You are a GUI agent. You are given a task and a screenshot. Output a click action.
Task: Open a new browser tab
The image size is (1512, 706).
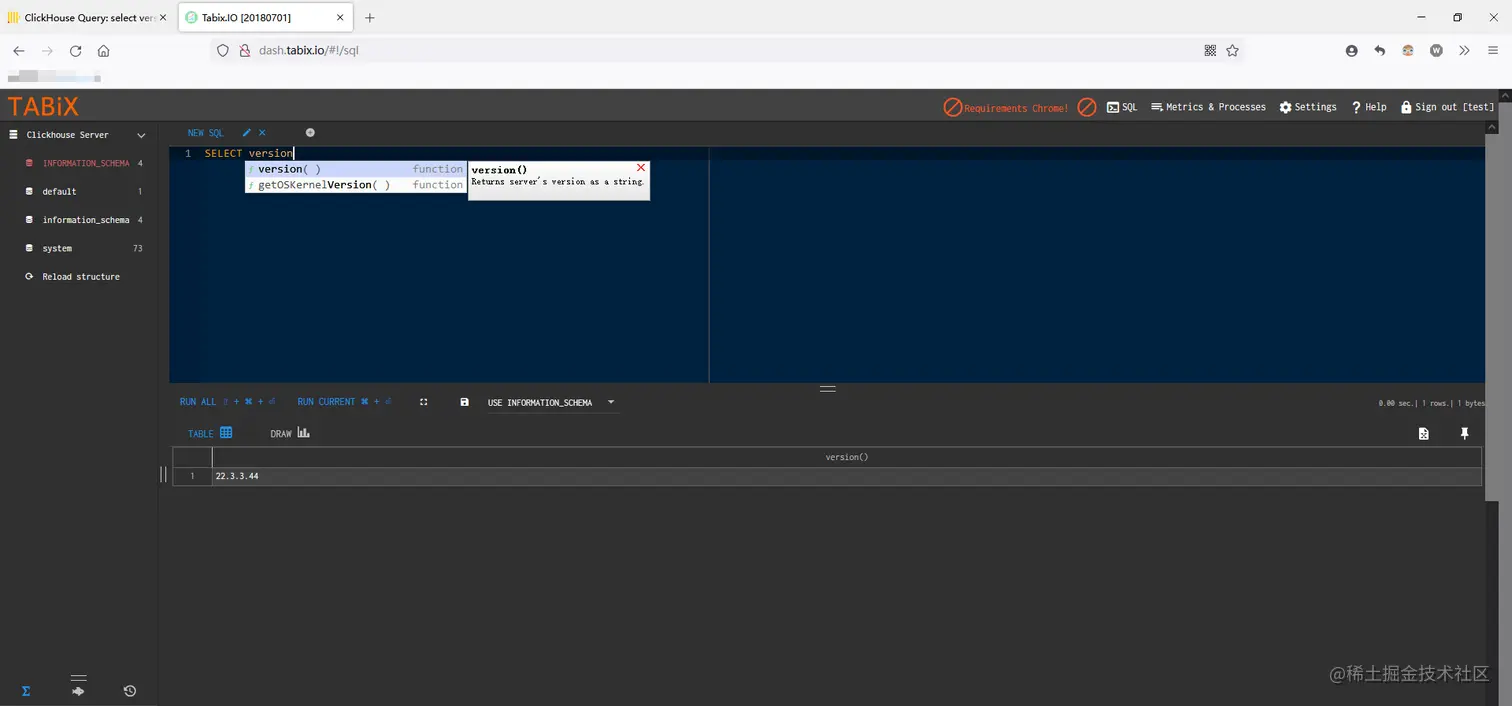[370, 18]
